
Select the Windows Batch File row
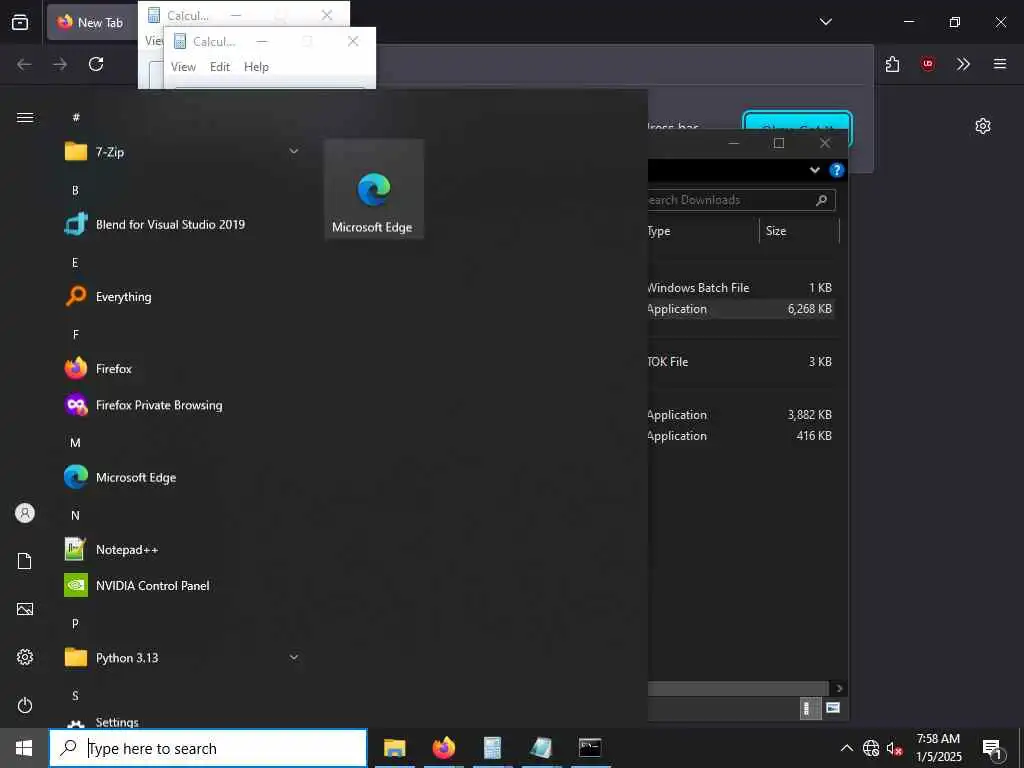point(741,288)
